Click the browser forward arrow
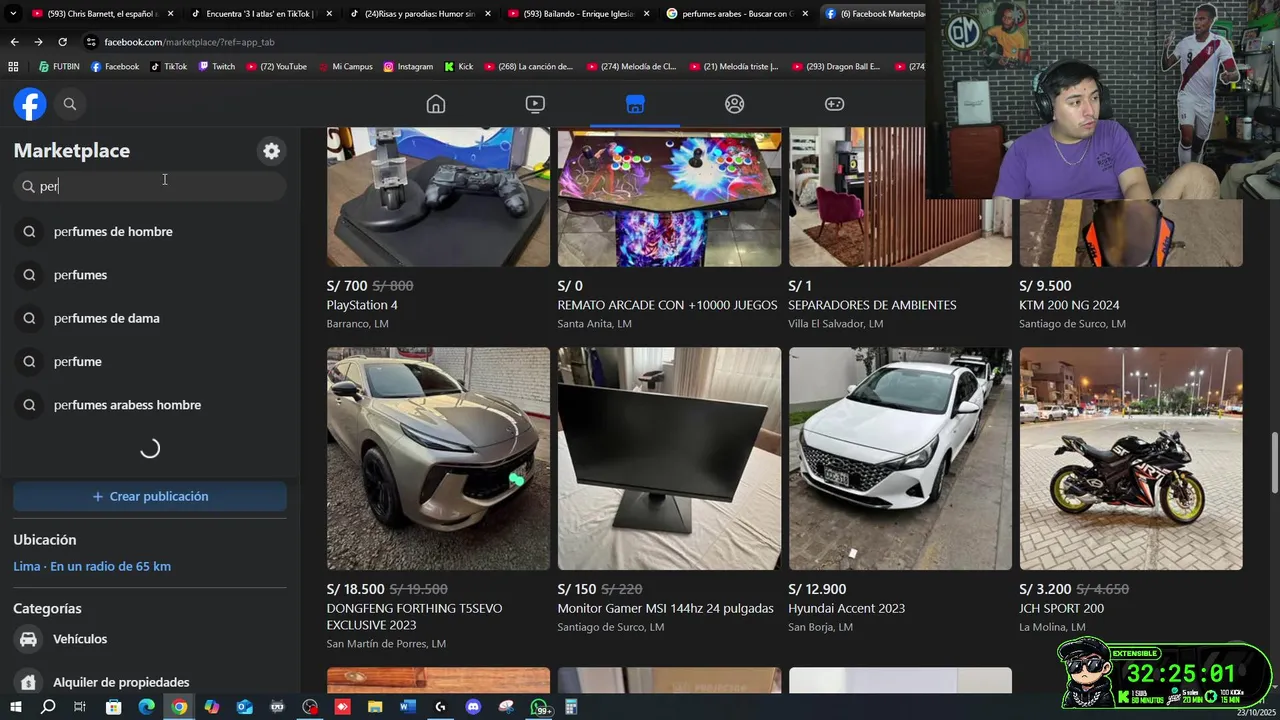This screenshot has width=1280, height=720. [38, 42]
